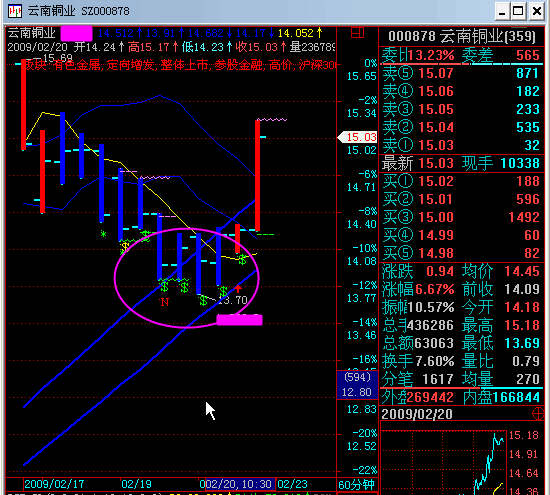The width and height of the screenshot is (550, 495).
Task: Click the 涨幅 6.67% value
Action: point(435,289)
